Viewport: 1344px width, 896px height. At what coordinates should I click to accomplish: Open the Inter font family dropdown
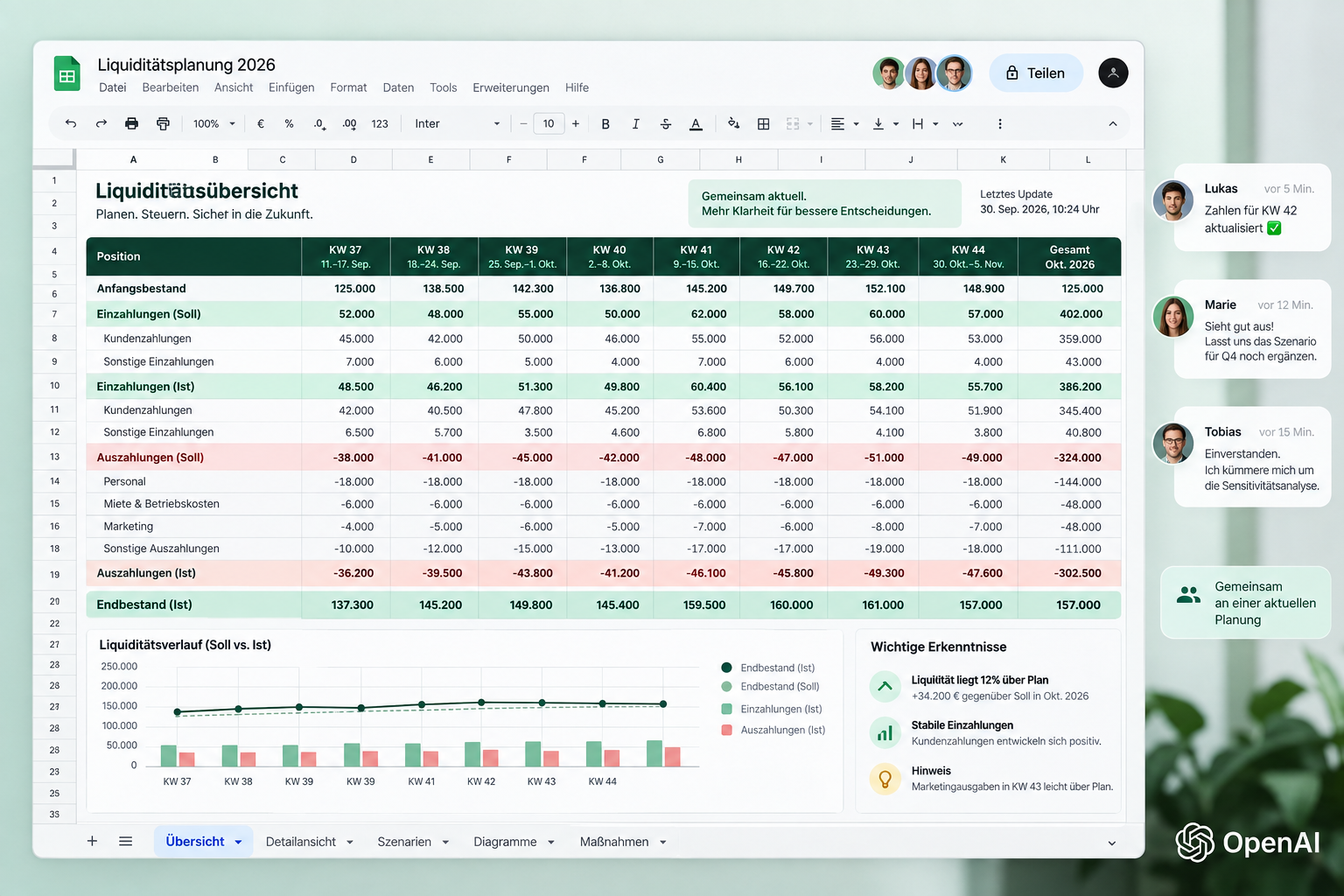[x=457, y=123]
